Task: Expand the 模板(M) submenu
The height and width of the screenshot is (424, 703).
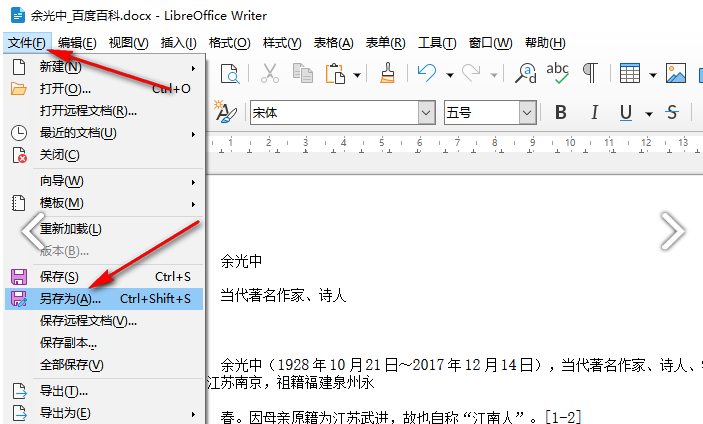Action: [104, 203]
